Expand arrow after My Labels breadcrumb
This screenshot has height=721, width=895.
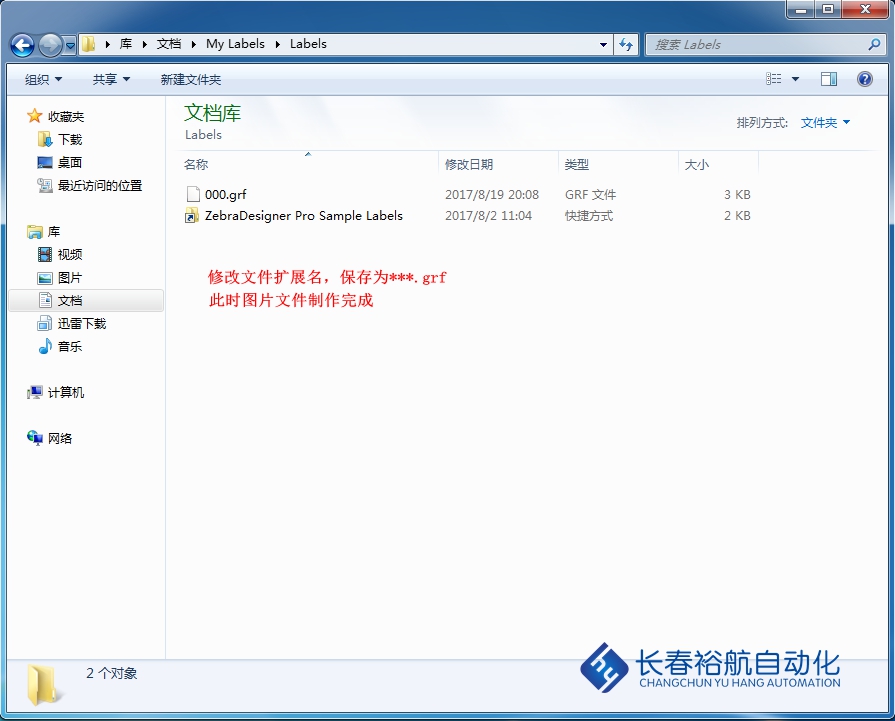pyautogui.click(x=277, y=44)
